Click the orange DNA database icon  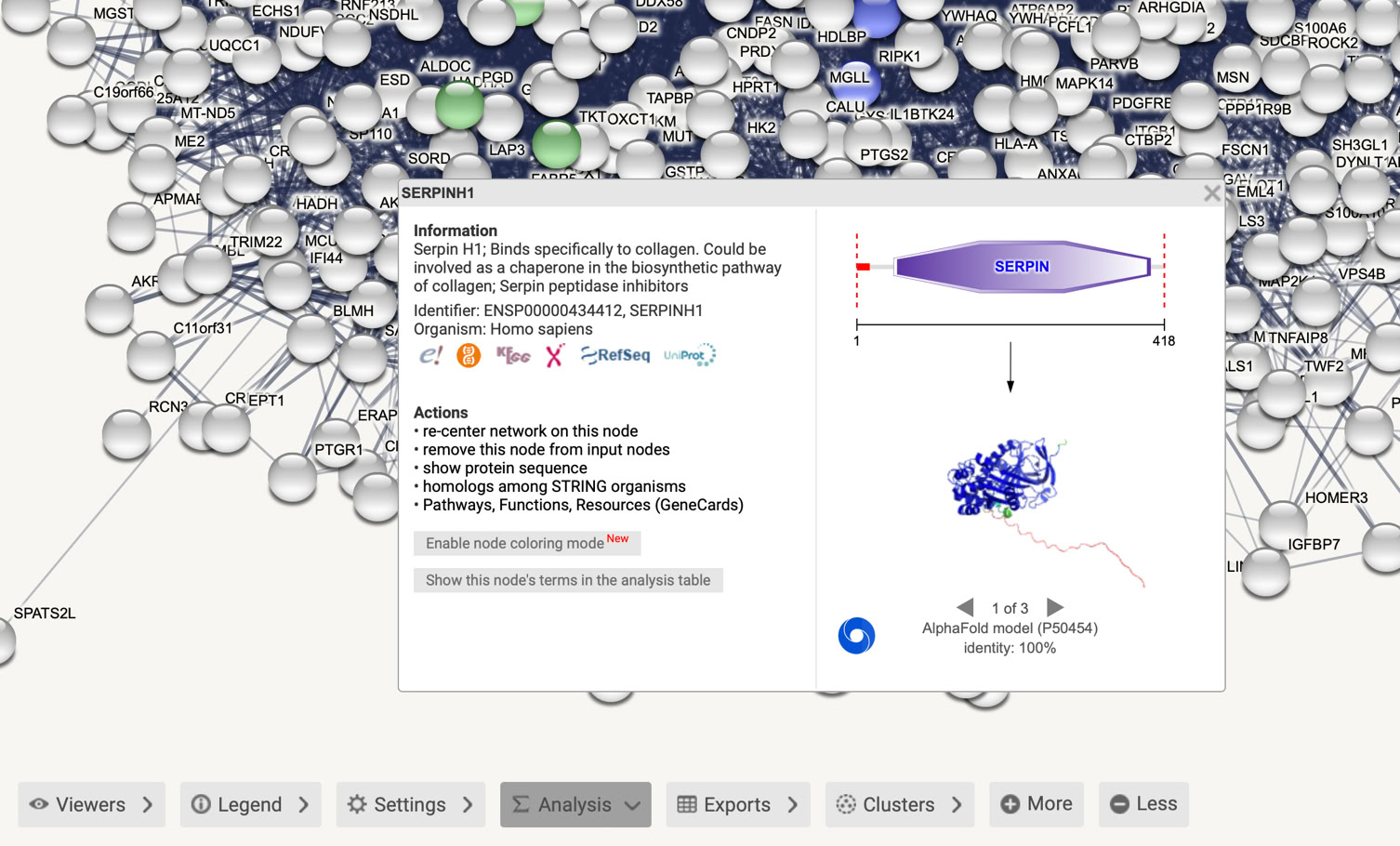click(469, 355)
